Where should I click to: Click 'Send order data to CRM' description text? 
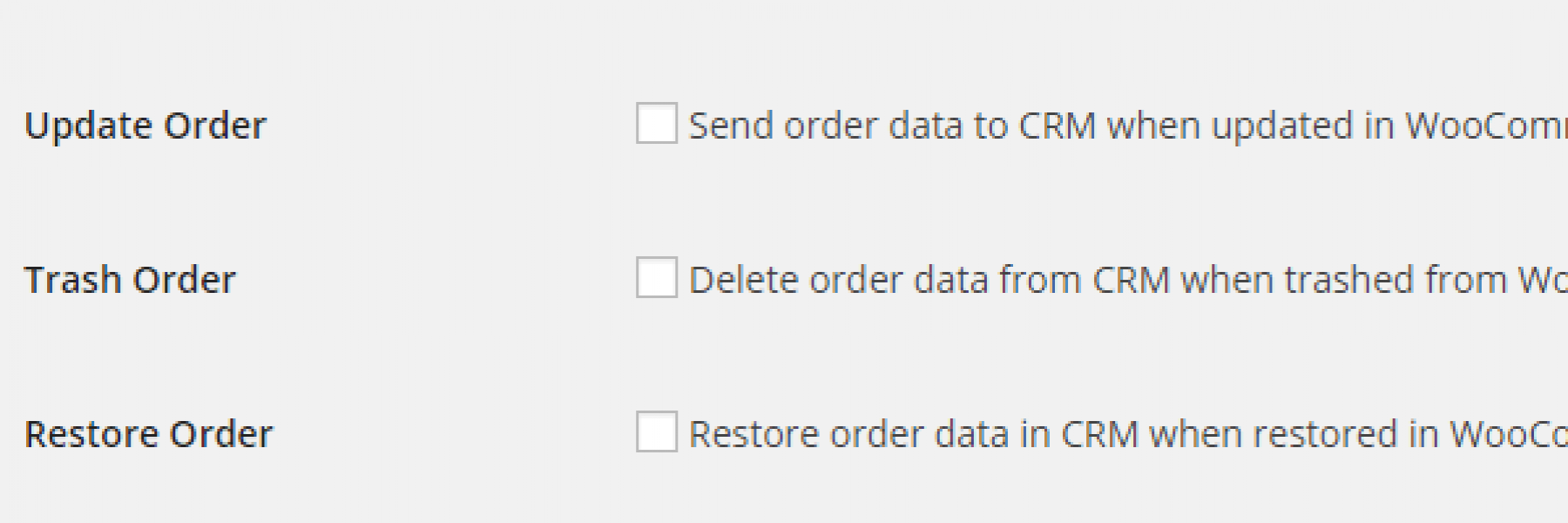coord(892,126)
